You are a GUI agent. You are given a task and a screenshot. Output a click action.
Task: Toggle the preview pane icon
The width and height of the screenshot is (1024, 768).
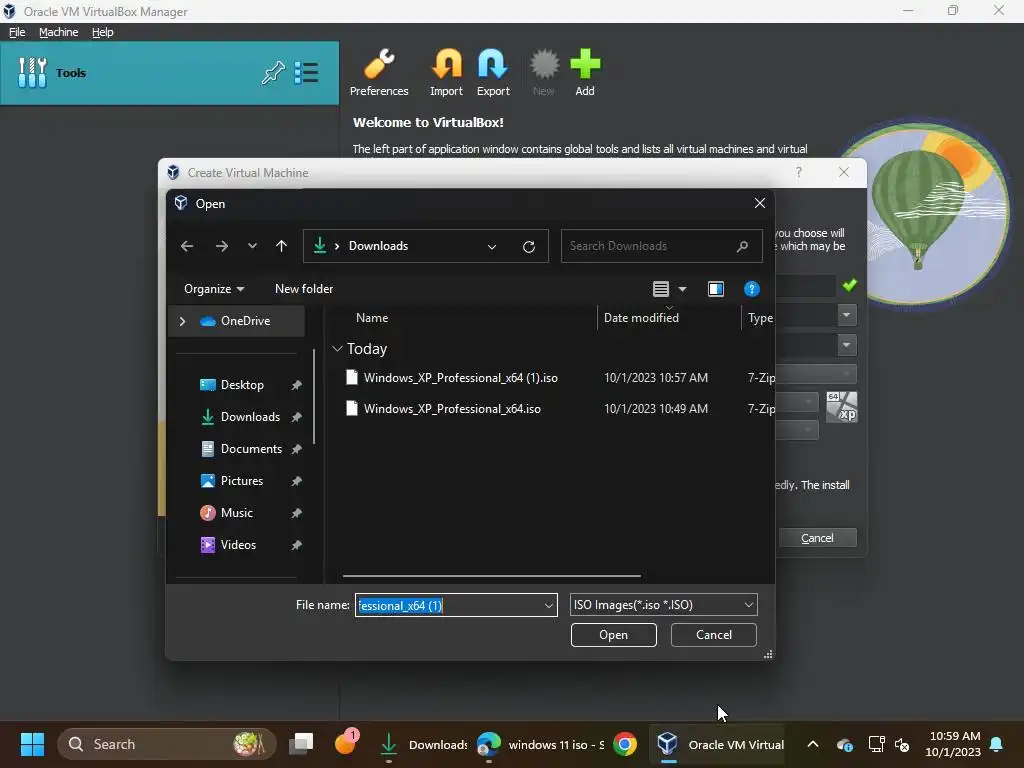pyautogui.click(x=716, y=289)
